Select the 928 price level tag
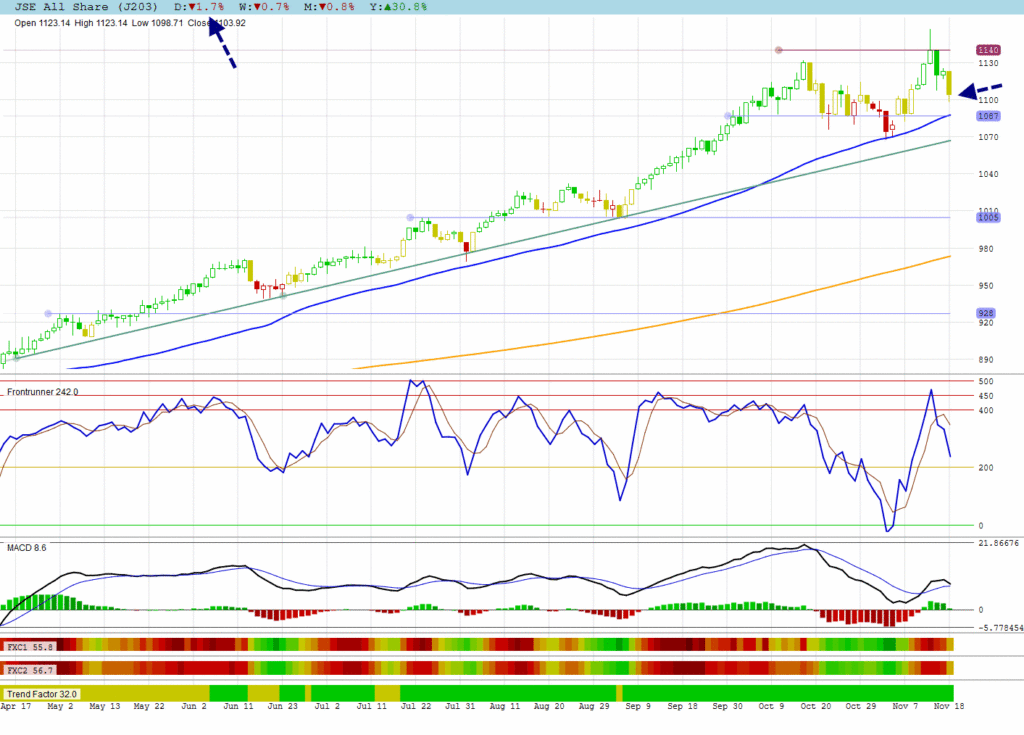1024x735 pixels. 986,313
